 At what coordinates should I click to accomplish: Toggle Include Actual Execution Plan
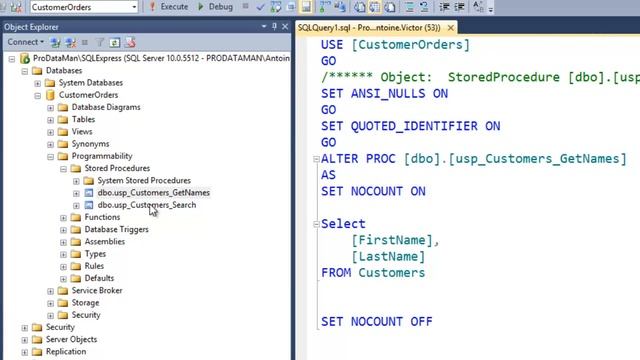coord(325,7)
